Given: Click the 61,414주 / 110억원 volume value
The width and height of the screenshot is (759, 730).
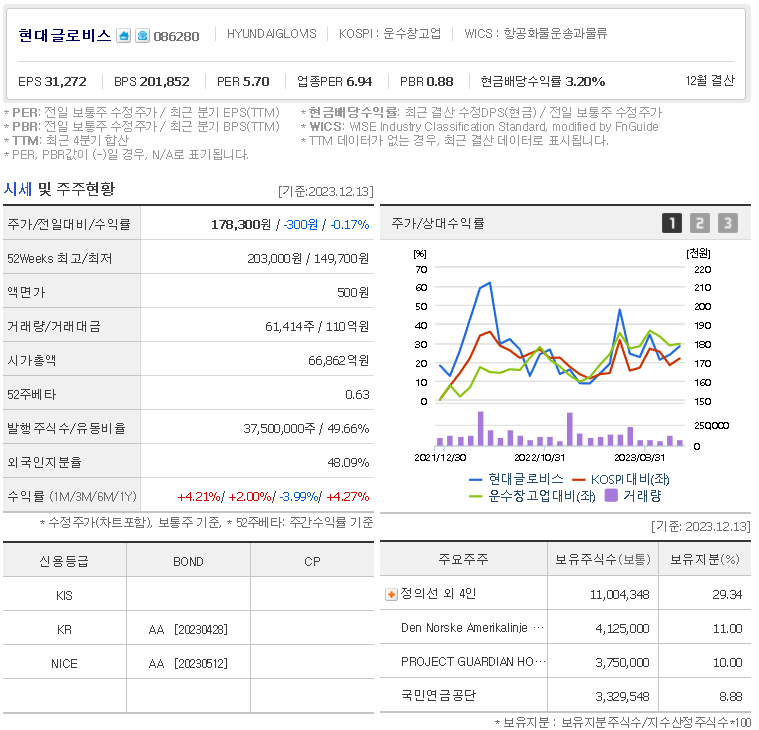Looking at the screenshot, I should (x=317, y=326).
